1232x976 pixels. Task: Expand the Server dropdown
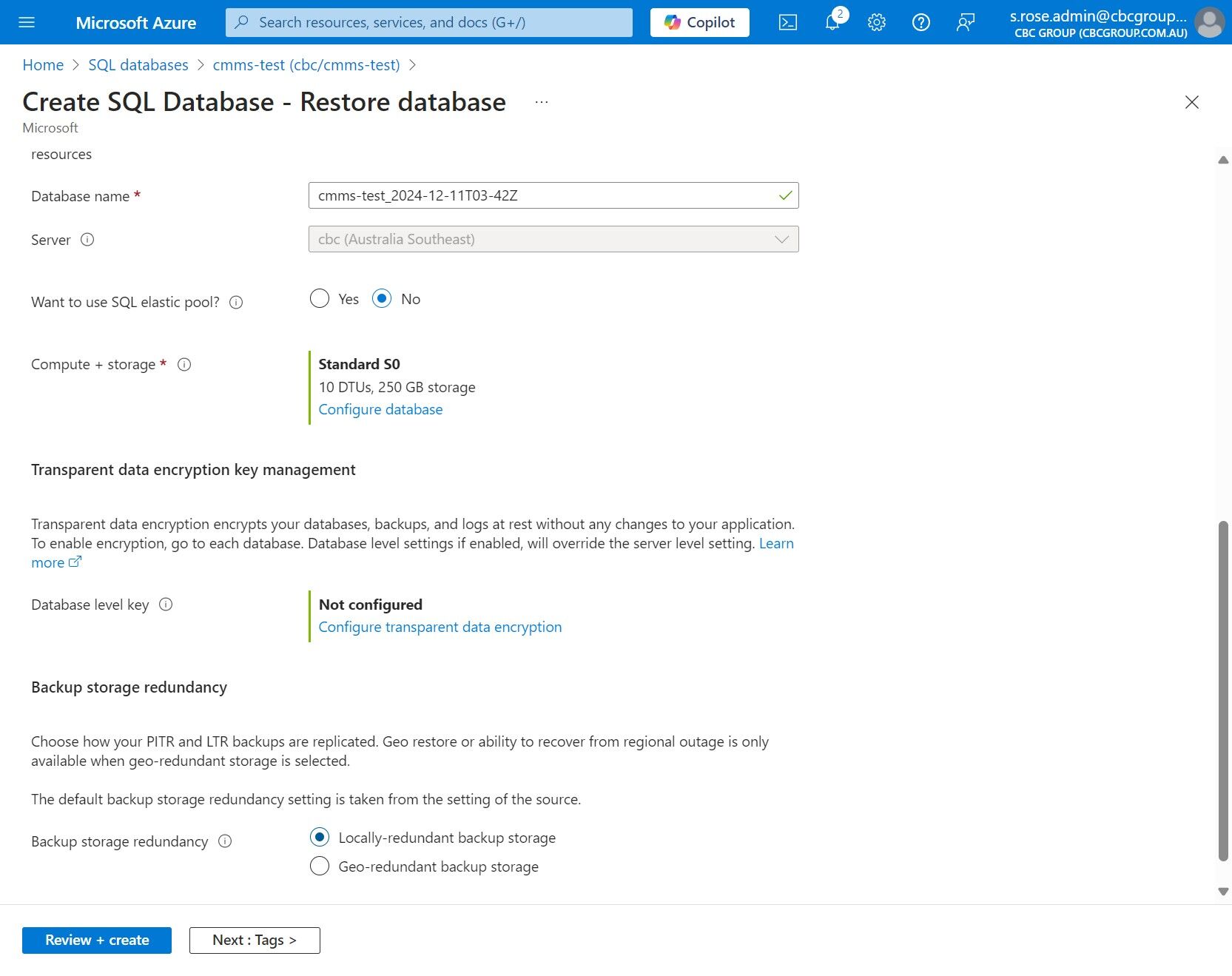[x=553, y=239]
